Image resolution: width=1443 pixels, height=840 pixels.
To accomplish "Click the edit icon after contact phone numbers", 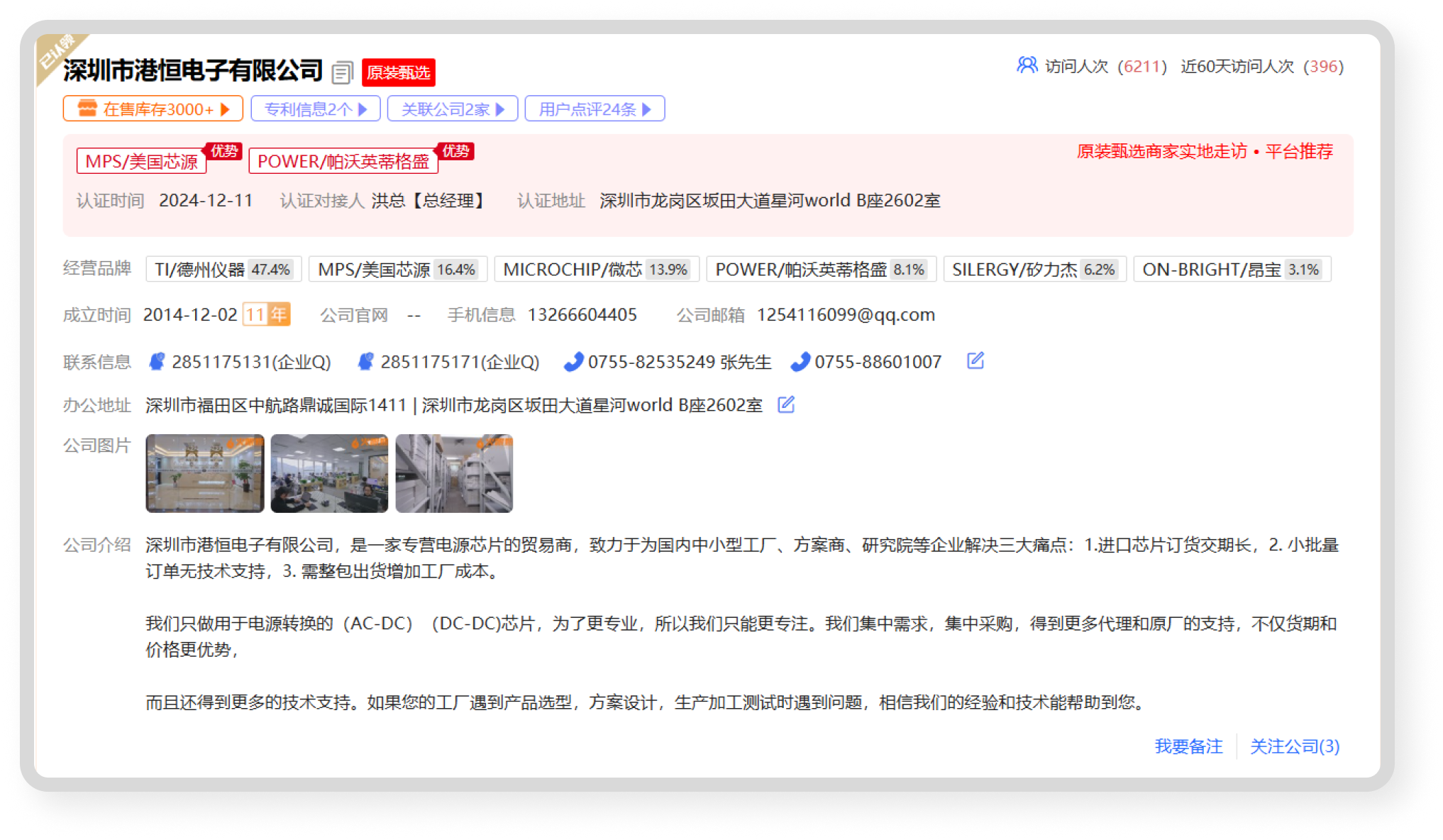I will [x=975, y=360].
